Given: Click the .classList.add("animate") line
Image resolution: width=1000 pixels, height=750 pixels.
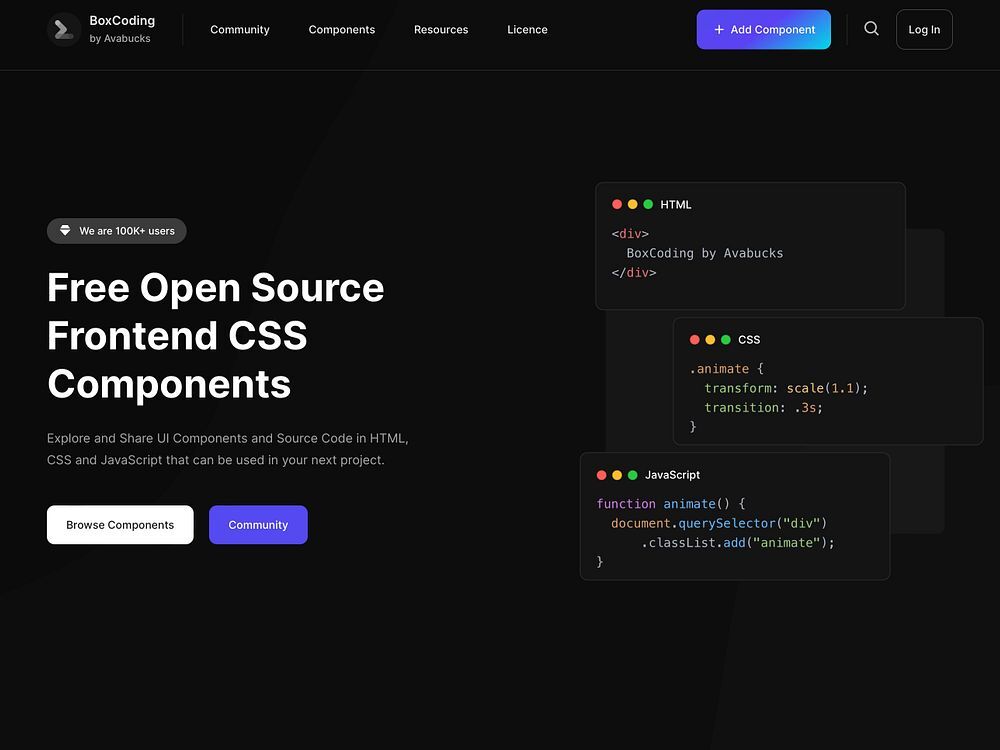Looking at the screenshot, I should point(738,543).
